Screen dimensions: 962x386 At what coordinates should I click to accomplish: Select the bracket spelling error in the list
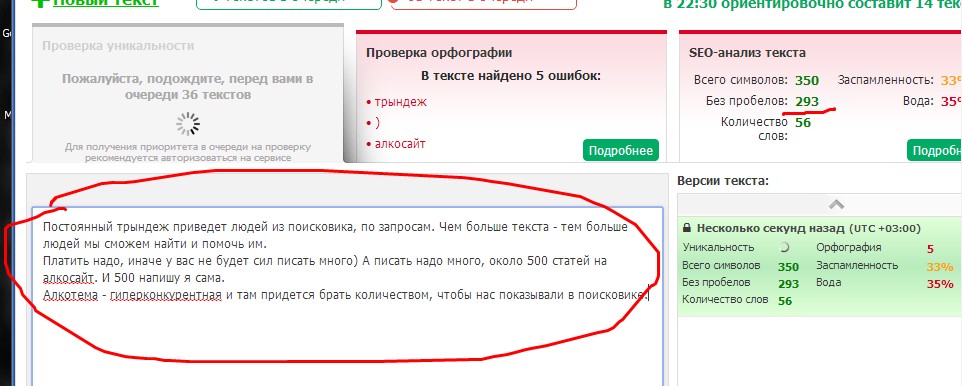(x=377, y=123)
